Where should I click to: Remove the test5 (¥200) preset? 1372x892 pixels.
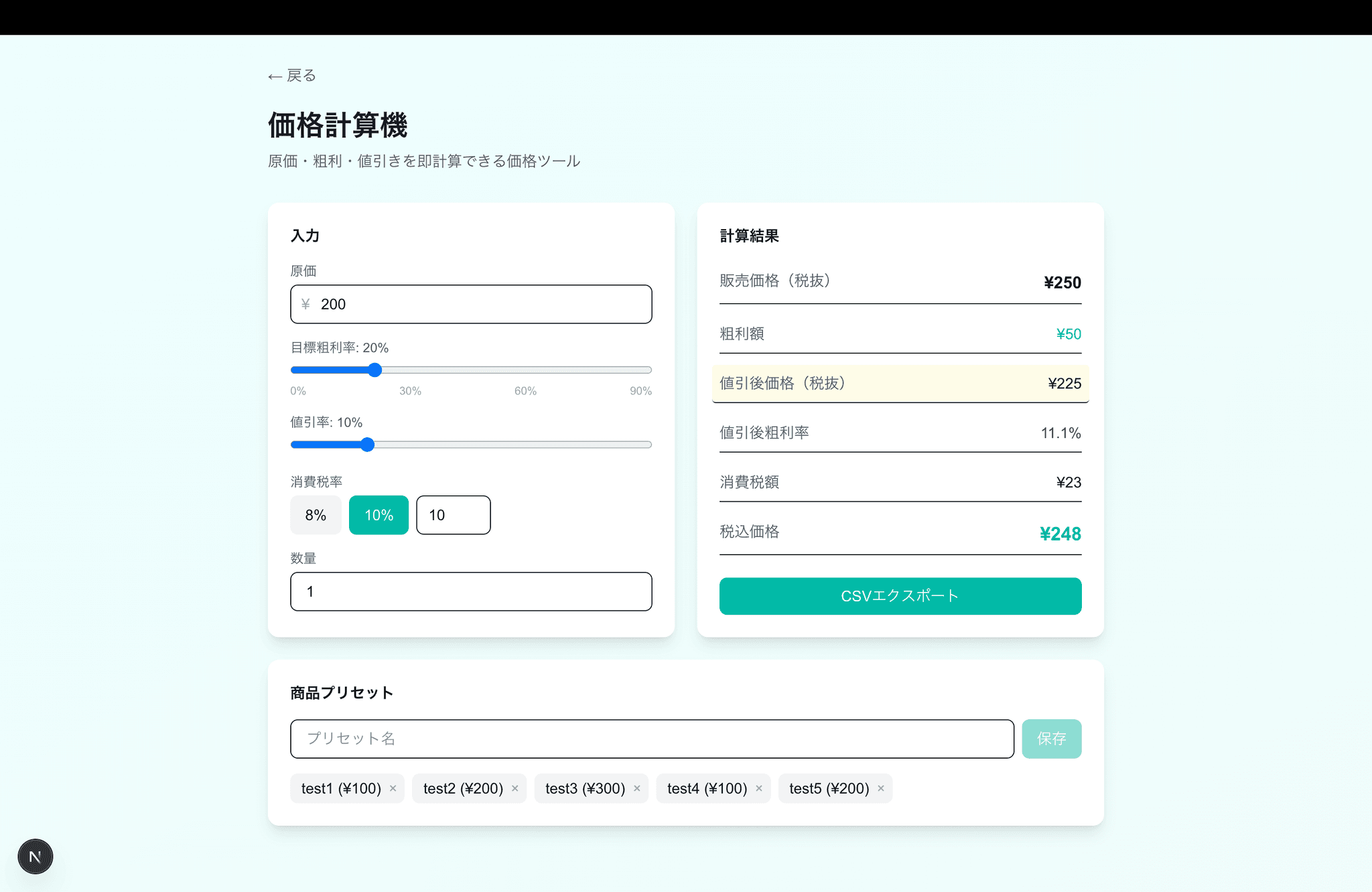point(880,788)
